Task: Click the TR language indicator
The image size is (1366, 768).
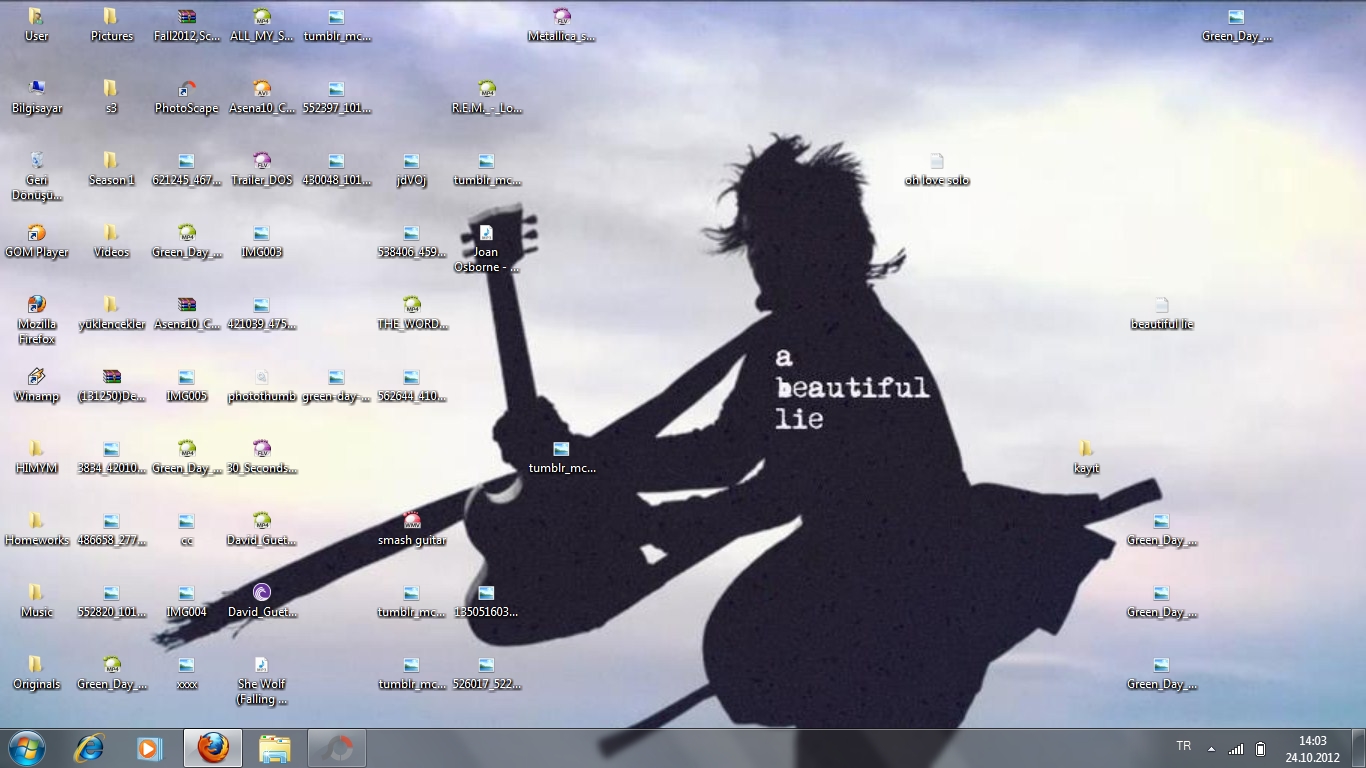Action: click(x=1184, y=746)
